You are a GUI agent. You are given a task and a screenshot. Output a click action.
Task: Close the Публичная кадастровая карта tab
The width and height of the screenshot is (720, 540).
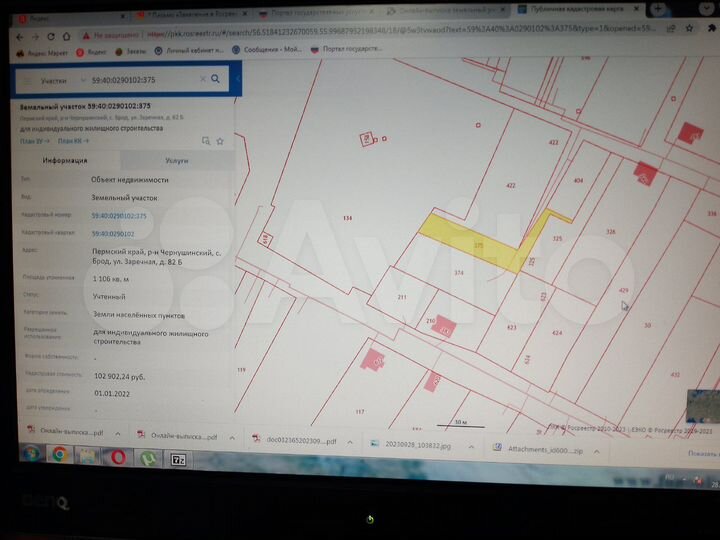pos(636,9)
